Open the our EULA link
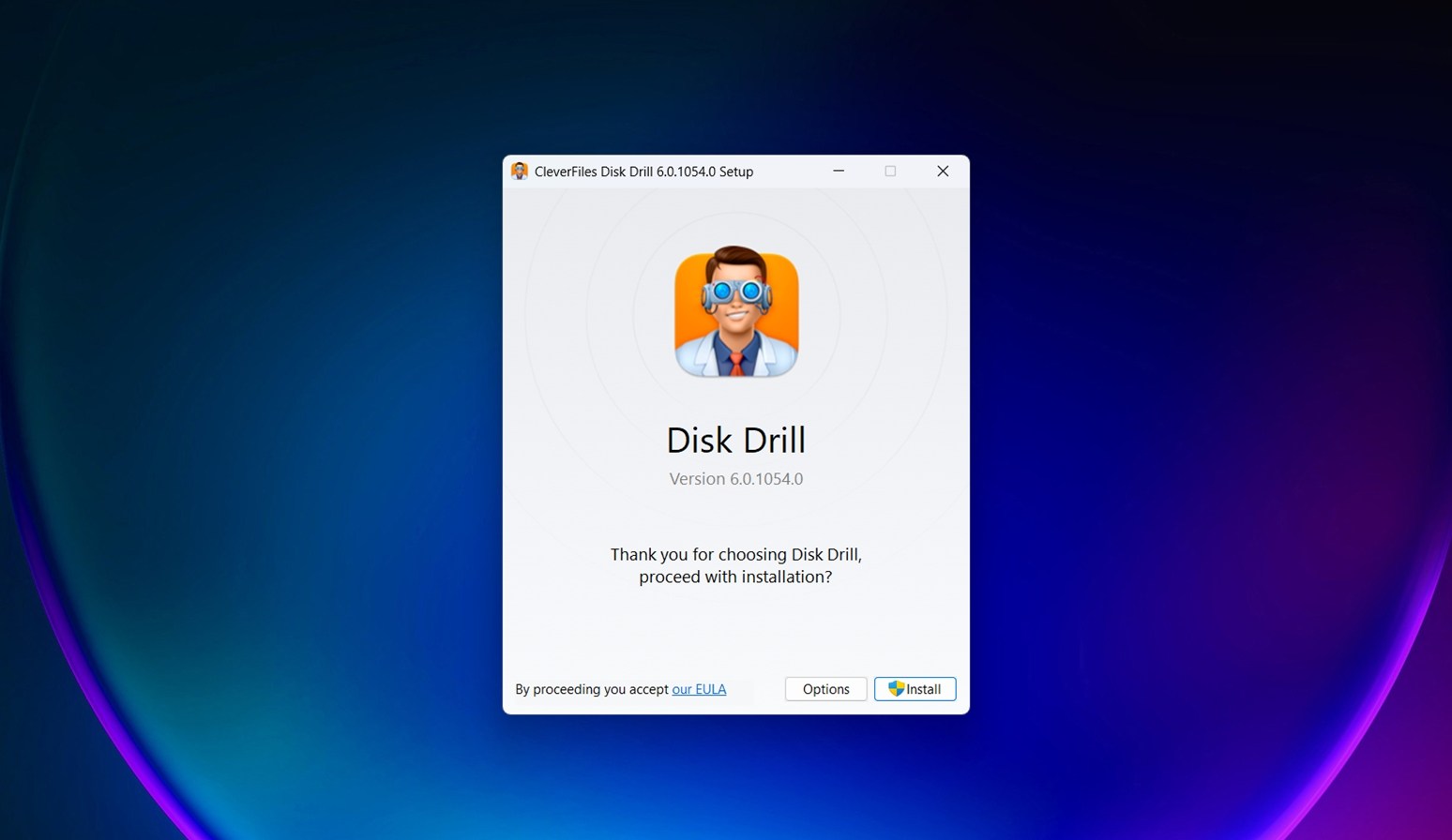 [699, 689]
